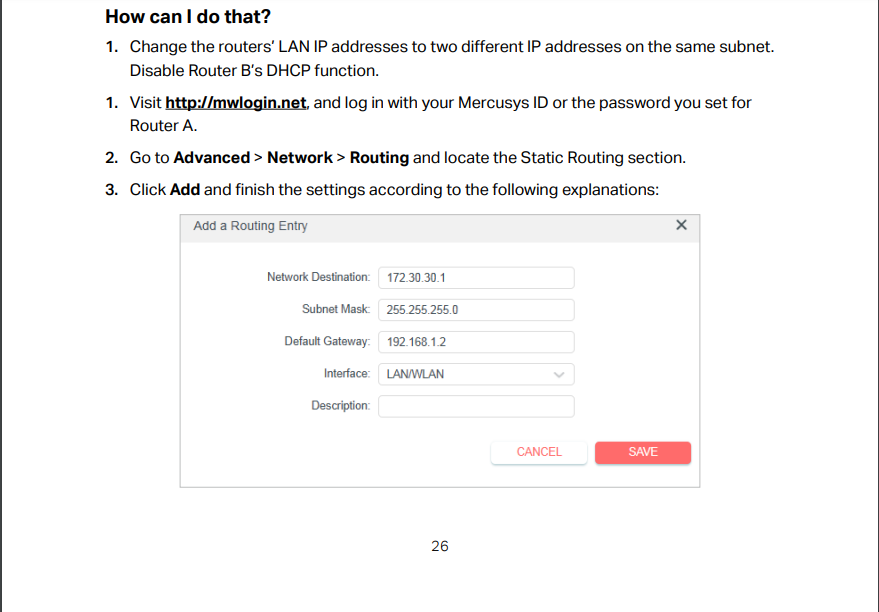
Task: Click the bold word Advanced in step 2
Action: [211, 157]
